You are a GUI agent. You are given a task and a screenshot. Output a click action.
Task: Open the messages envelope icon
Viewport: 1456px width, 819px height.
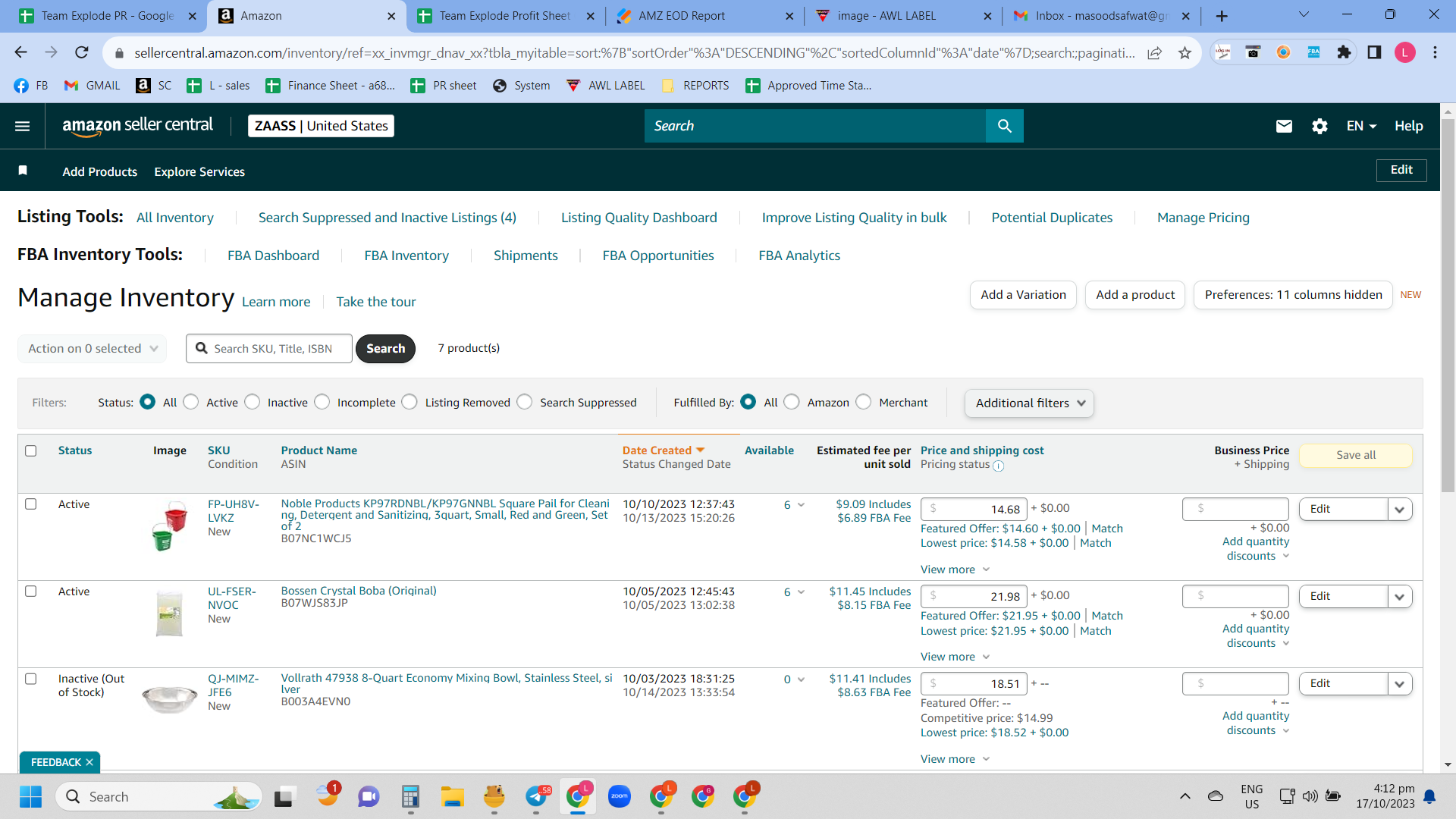(1284, 126)
